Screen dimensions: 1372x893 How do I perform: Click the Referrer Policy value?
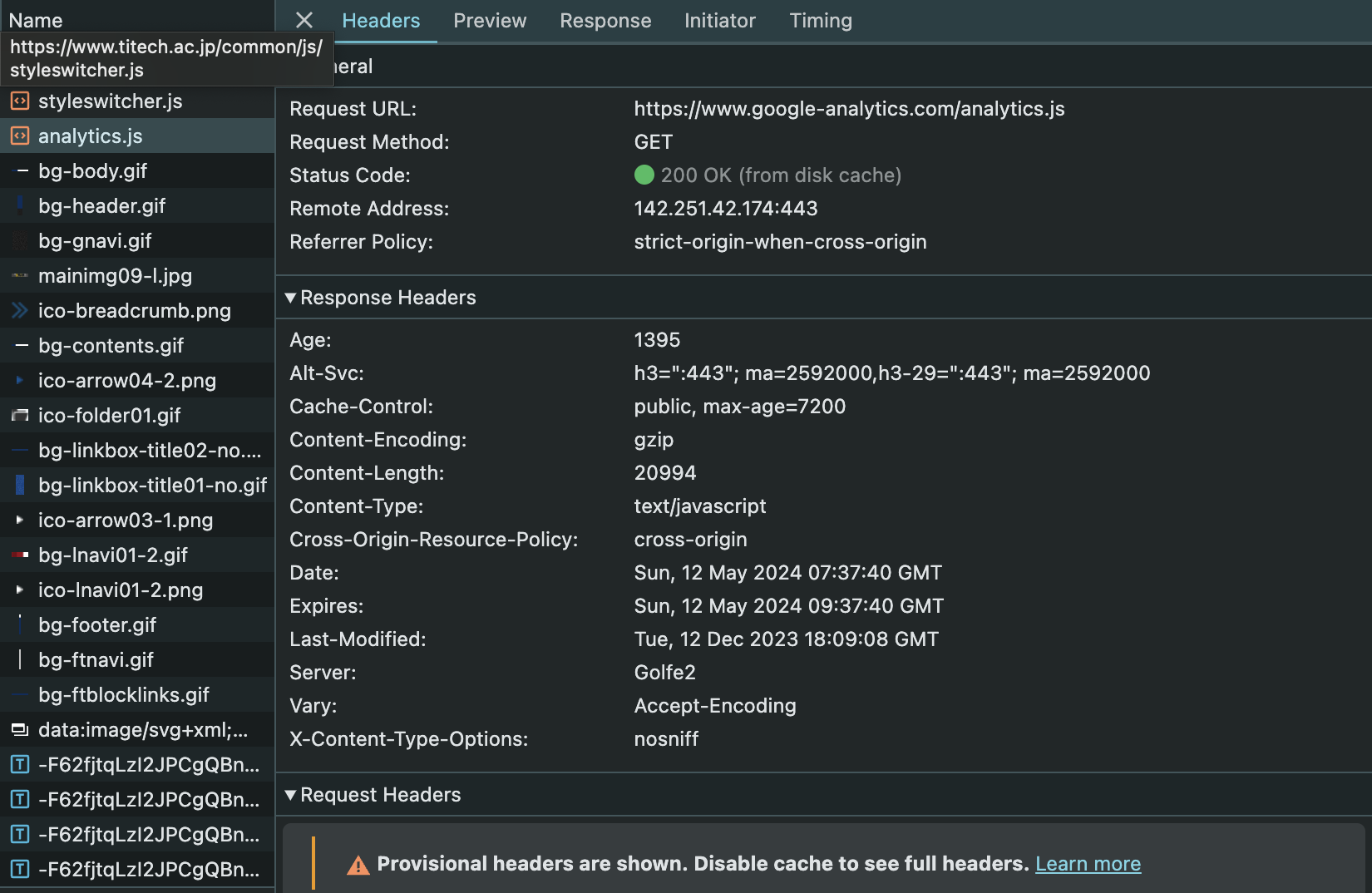tap(780, 242)
